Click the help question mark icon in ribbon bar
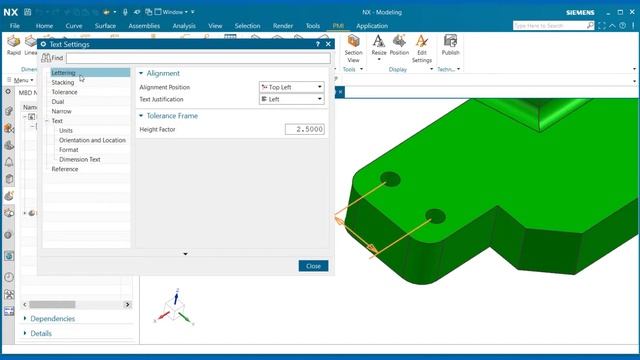The height and width of the screenshot is (360, 640). click(x=622, y=25)
